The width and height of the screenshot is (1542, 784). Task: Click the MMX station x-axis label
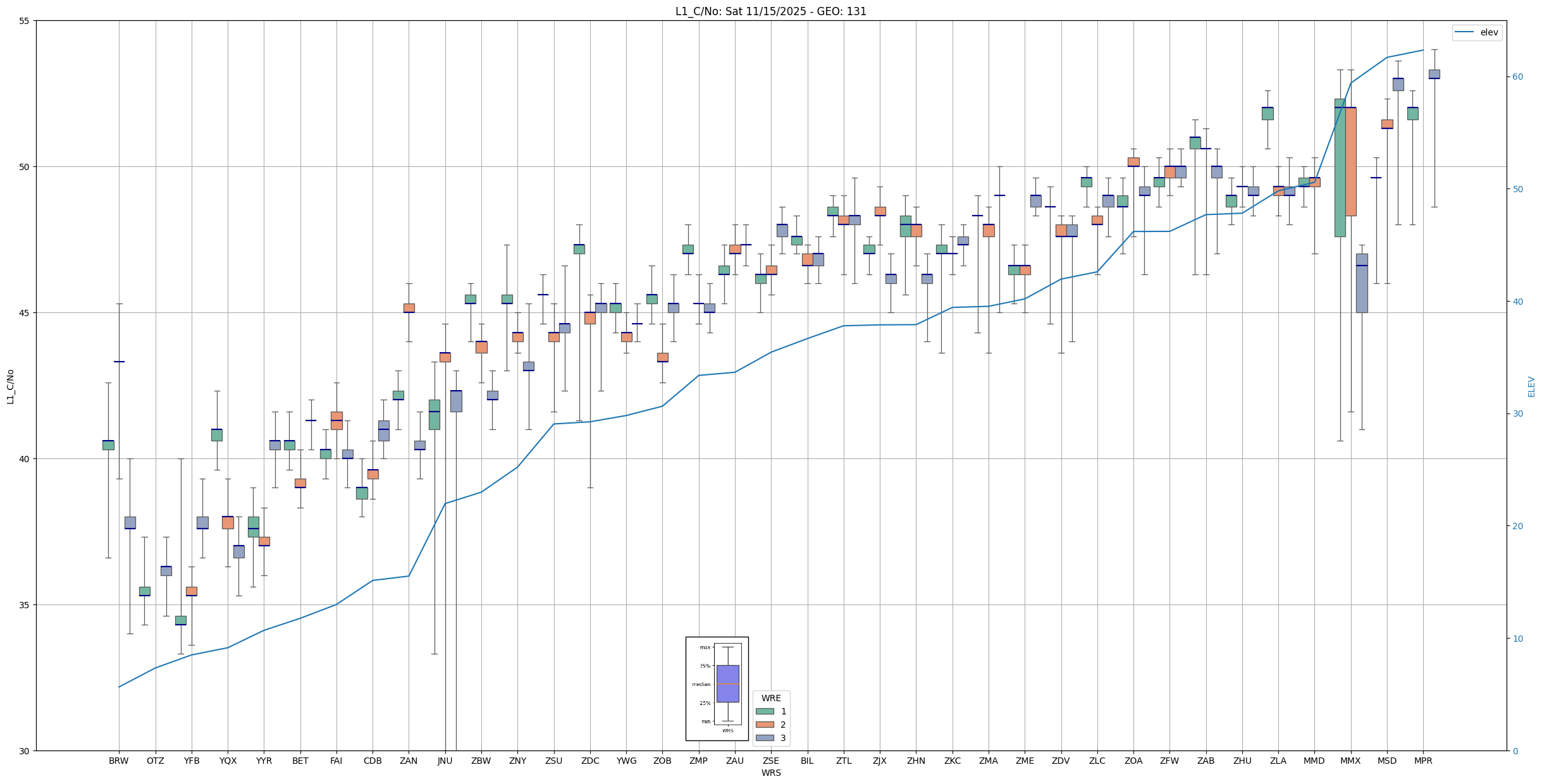(1350, 761)
